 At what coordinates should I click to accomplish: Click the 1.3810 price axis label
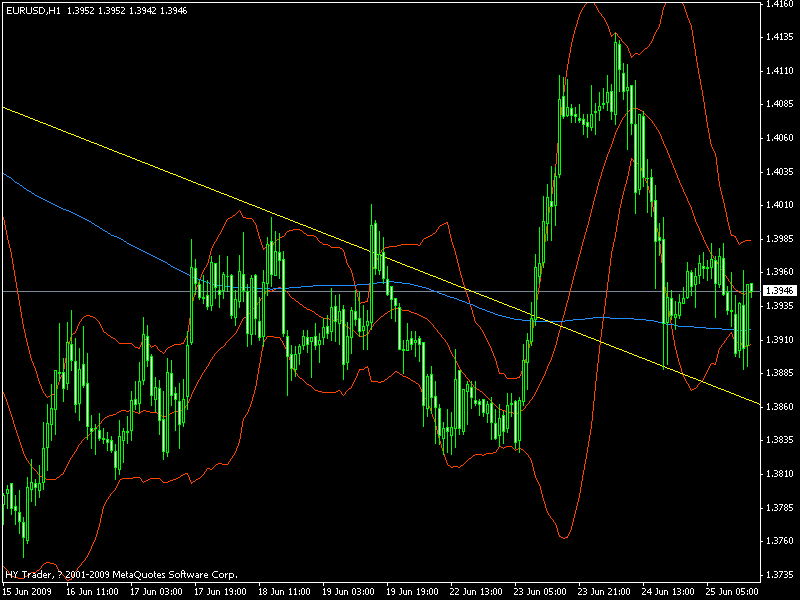pos(780,474)
